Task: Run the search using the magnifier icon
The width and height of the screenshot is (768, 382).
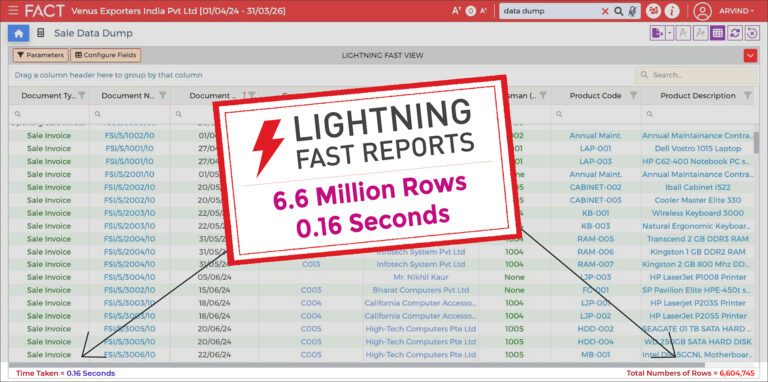Action: pos(619,11)
